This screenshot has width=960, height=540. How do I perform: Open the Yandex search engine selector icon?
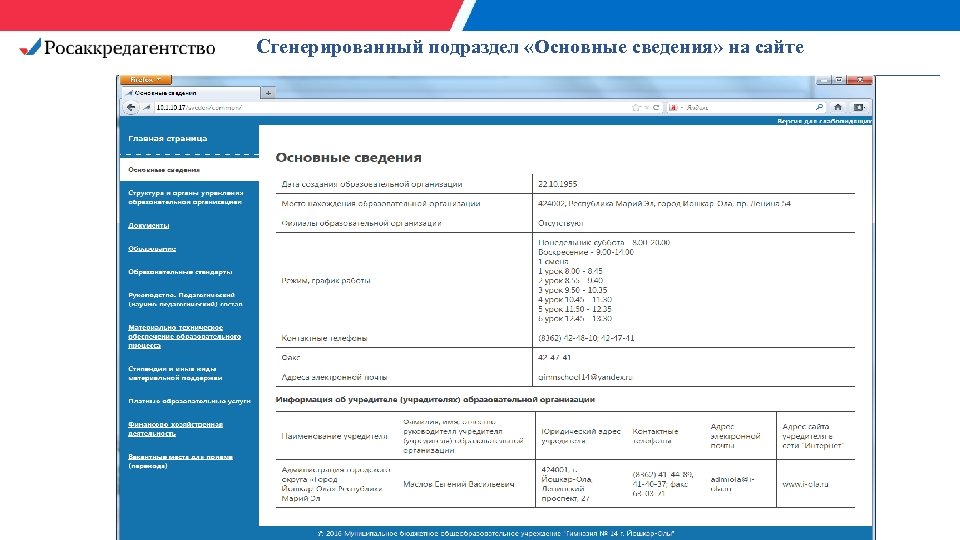[x=673, y=107]
